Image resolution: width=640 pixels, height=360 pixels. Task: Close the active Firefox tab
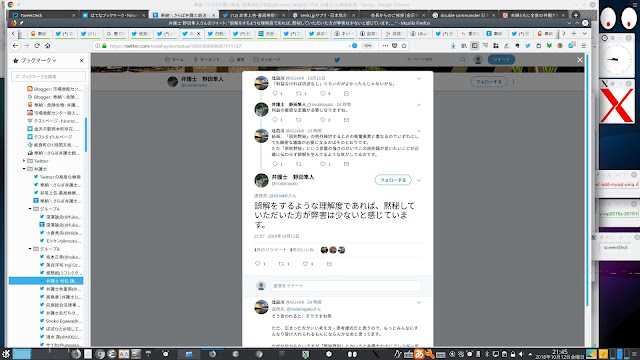coord(199,33)
